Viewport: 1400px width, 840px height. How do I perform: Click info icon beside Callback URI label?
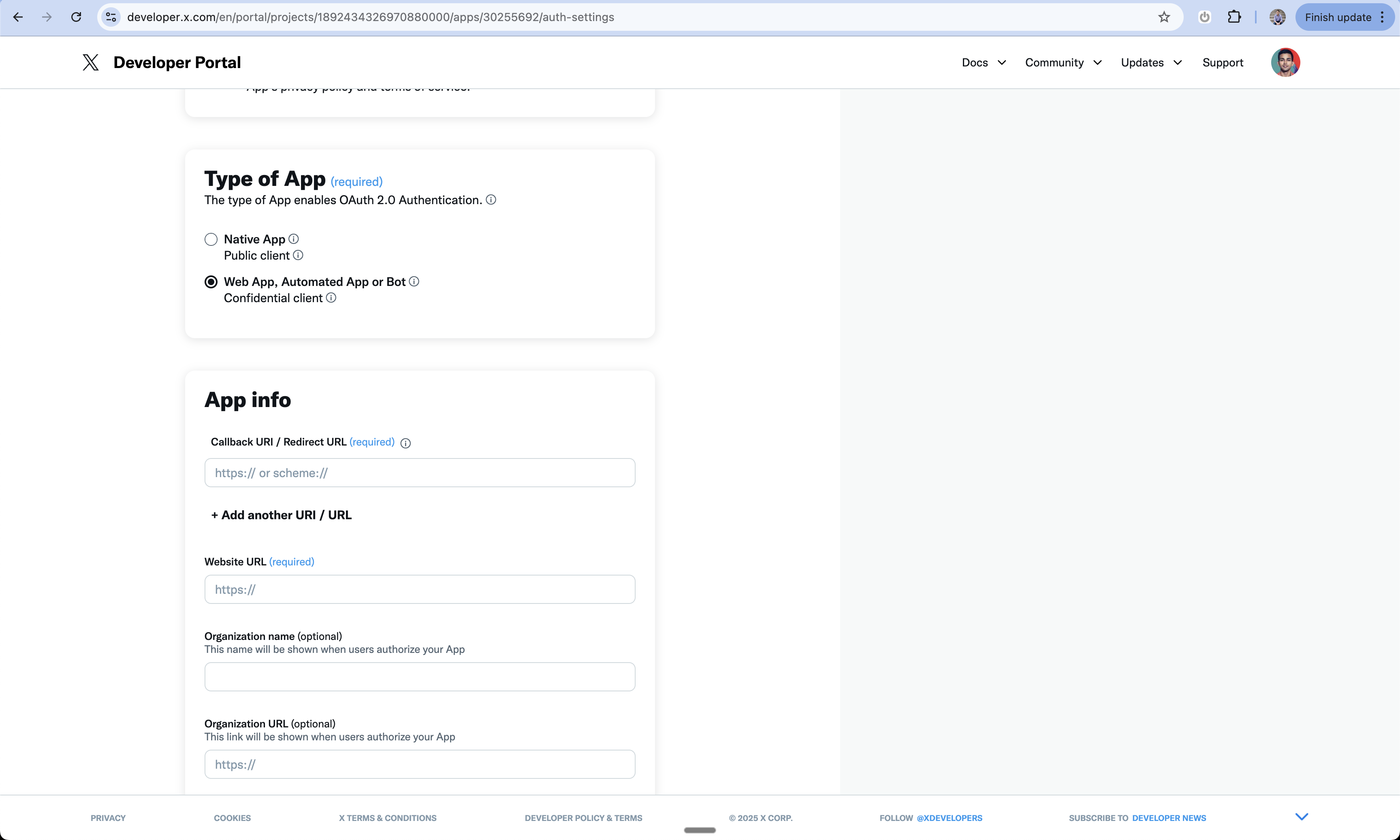click(x=405, y=443)
